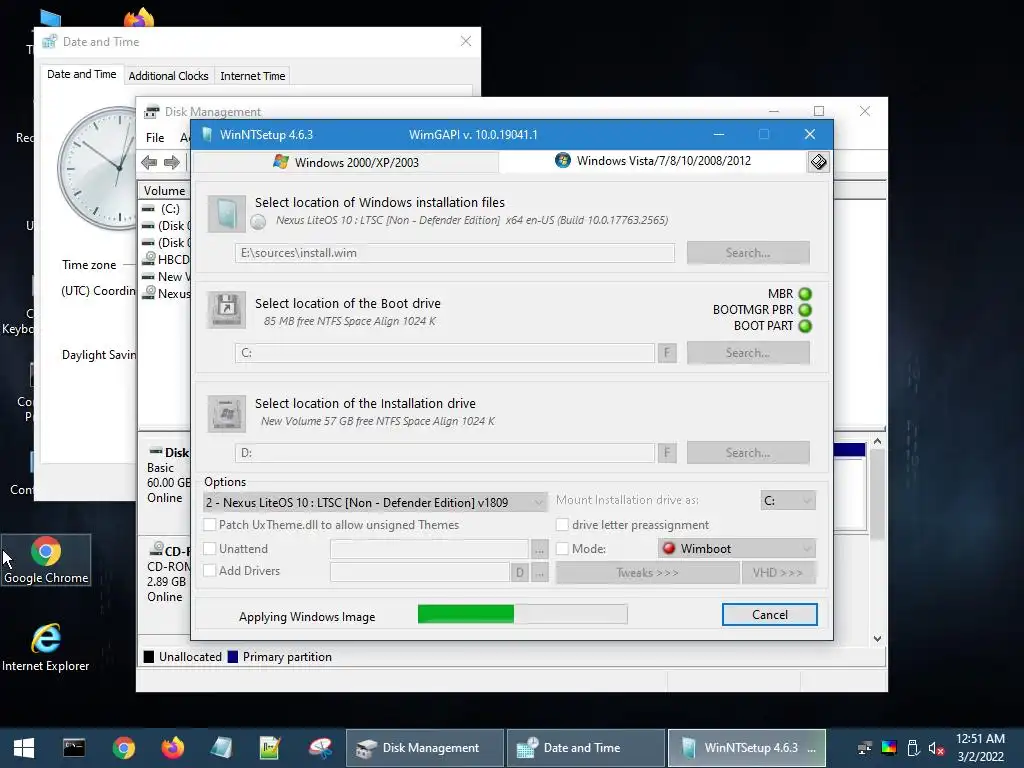Click the Boot drive floppy icon

pos(227,310)
